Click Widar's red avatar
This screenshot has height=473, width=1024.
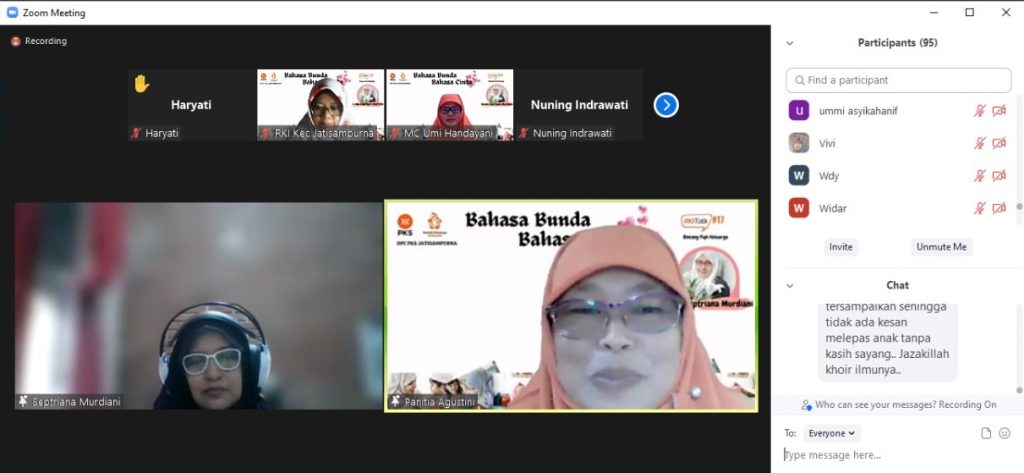pyautogui.click(x=798, y=208)
